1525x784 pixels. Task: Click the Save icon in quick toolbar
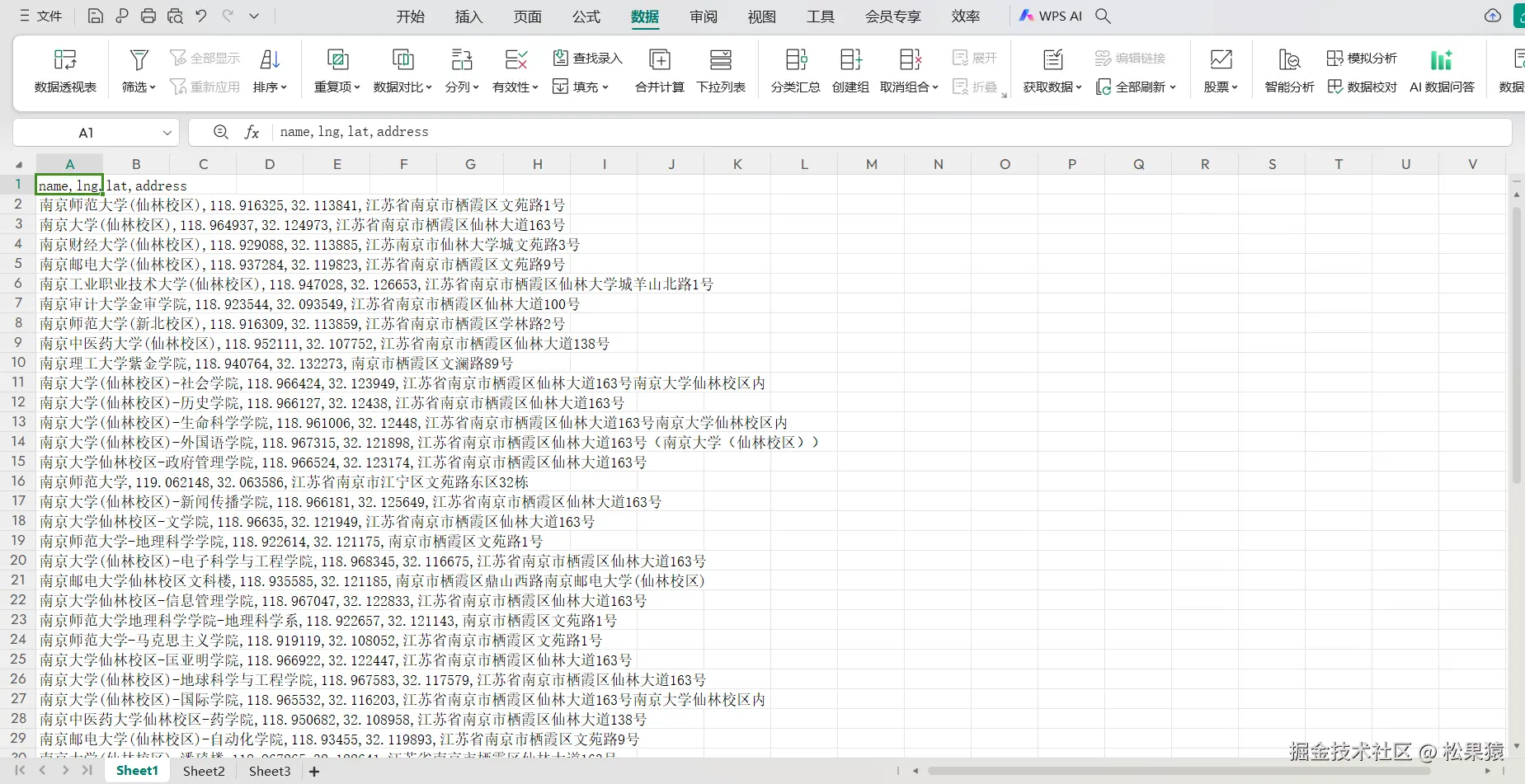95,16
